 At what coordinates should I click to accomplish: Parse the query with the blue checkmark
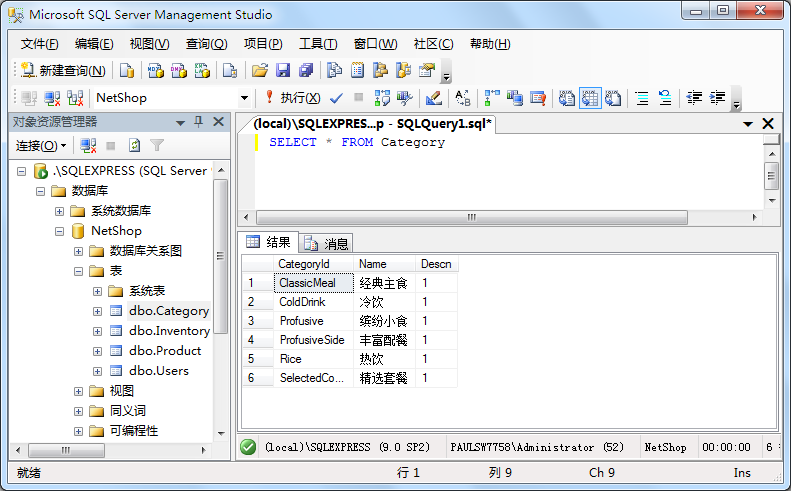click(336, 98)
